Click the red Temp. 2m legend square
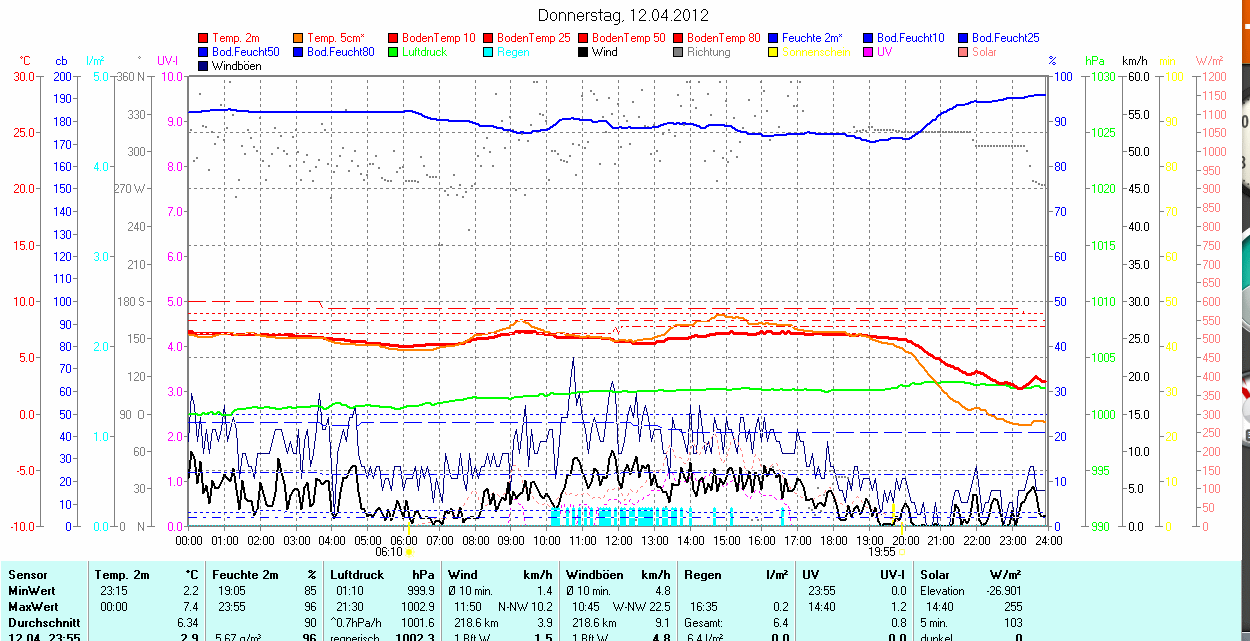Viewport: 1250px width, 641px height. (204, 38)
